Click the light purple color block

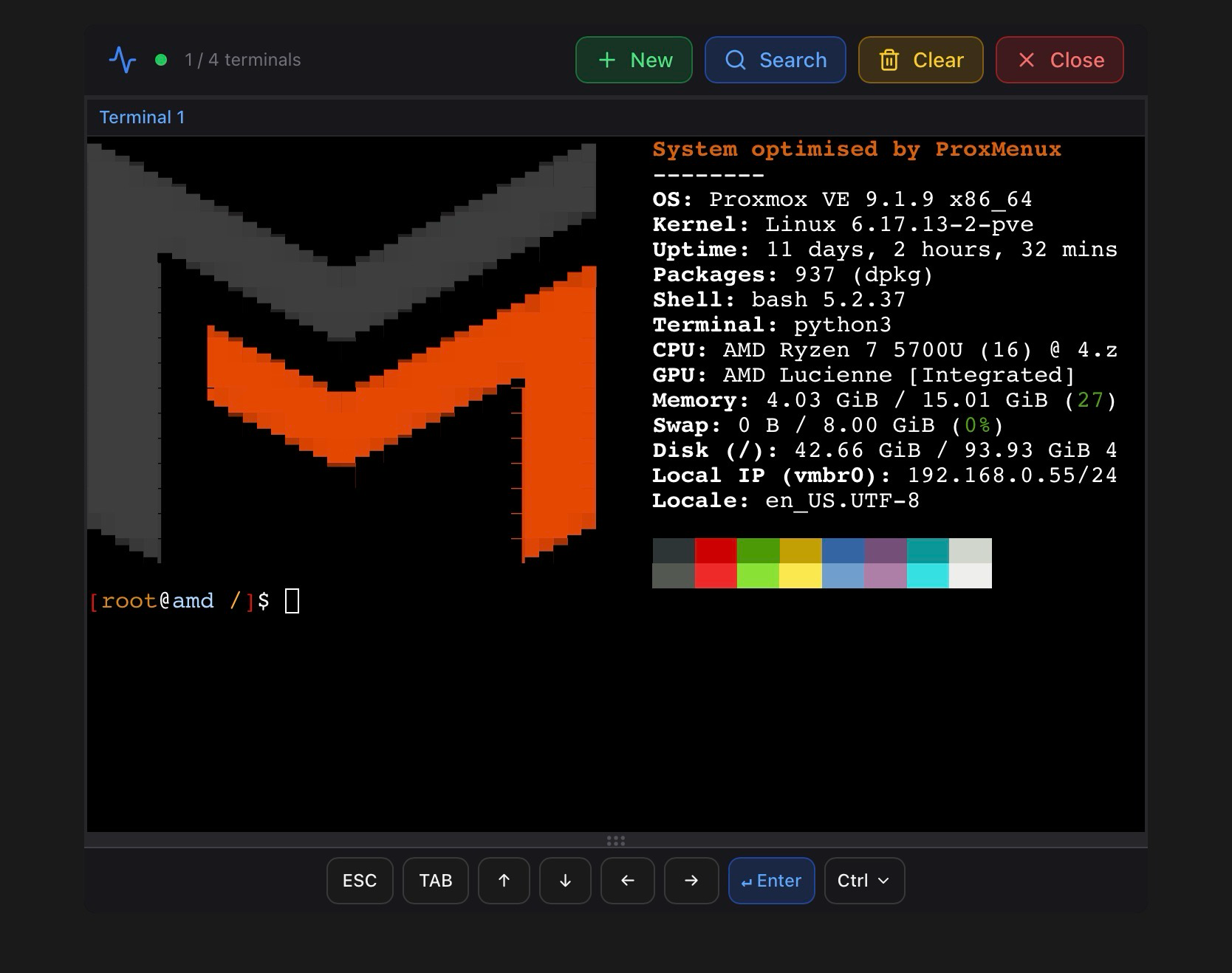(x=886, y=576)
